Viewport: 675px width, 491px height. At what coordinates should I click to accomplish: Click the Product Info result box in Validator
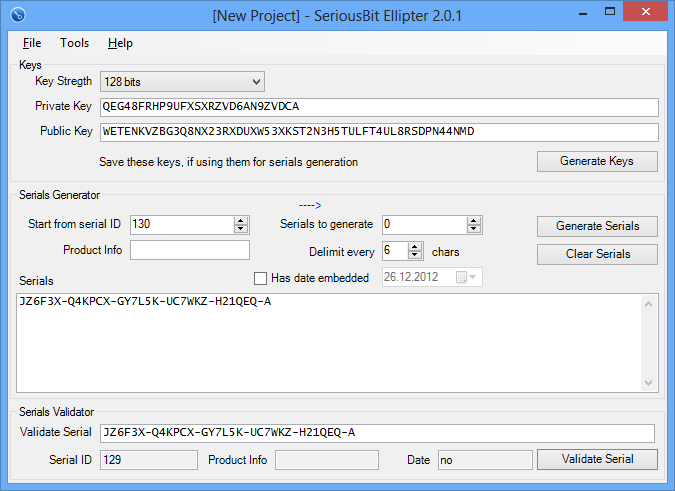click(x=327, y=460)
